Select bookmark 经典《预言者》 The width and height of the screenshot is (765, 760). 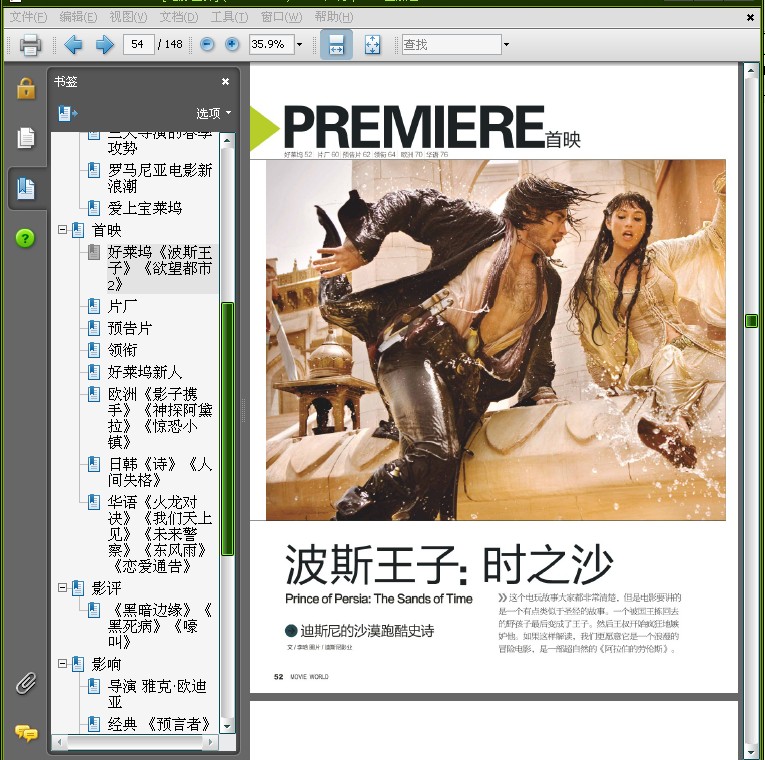click(x=159, y=724)
